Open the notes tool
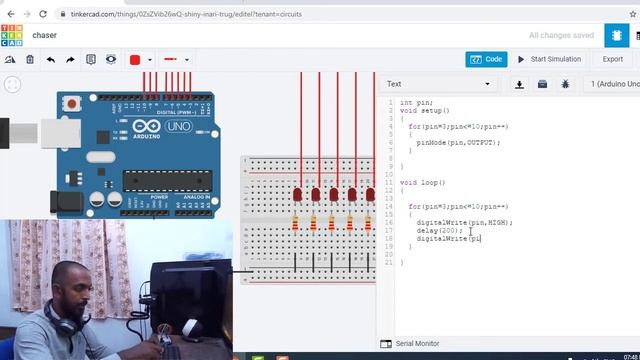 (x=91, y=60)
